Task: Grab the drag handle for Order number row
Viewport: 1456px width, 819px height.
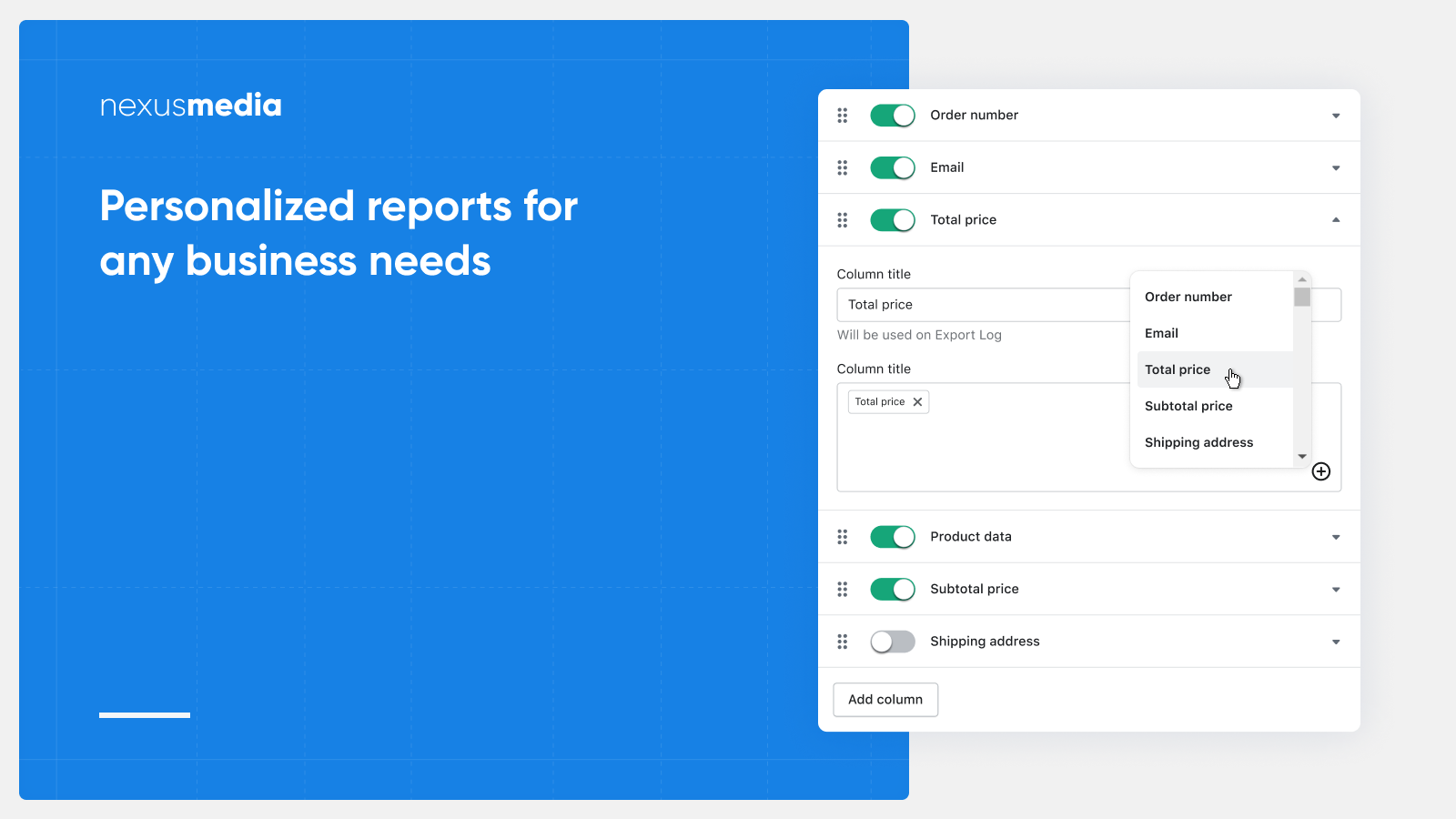Action: [x=843, y=116]
